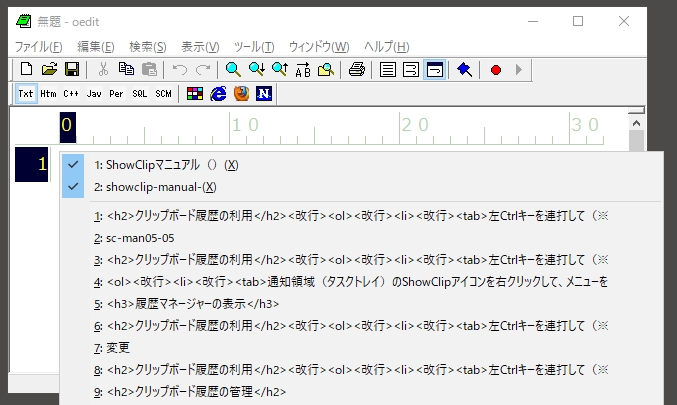Preview in Netscape N icon

tap(264, 94)
